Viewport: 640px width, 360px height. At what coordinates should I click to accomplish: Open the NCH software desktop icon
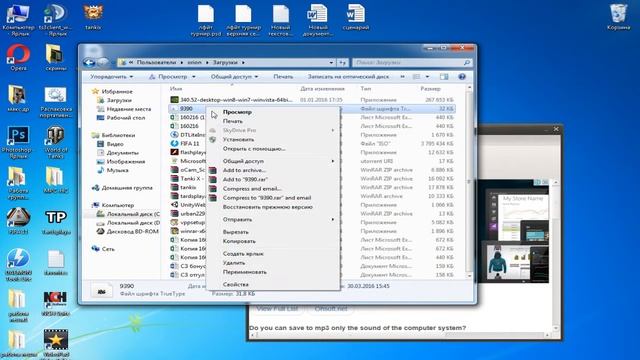coord(56,303)
